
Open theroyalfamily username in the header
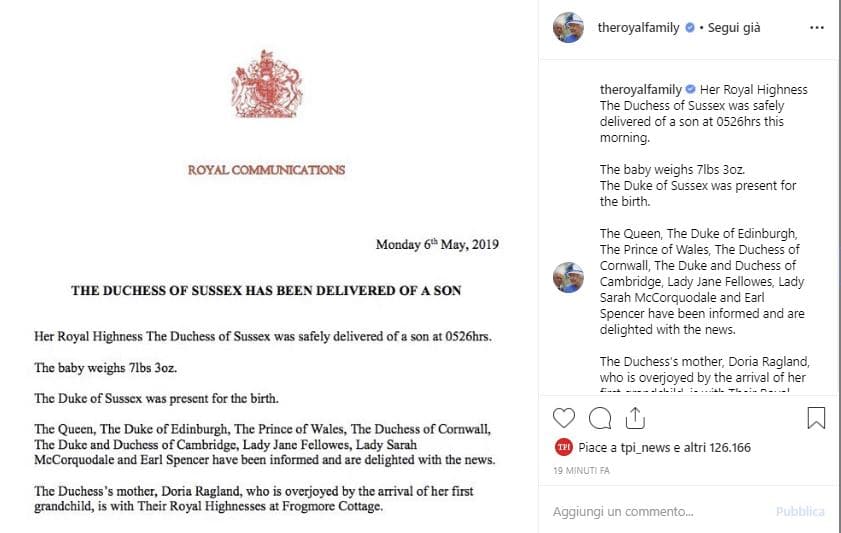639,28
